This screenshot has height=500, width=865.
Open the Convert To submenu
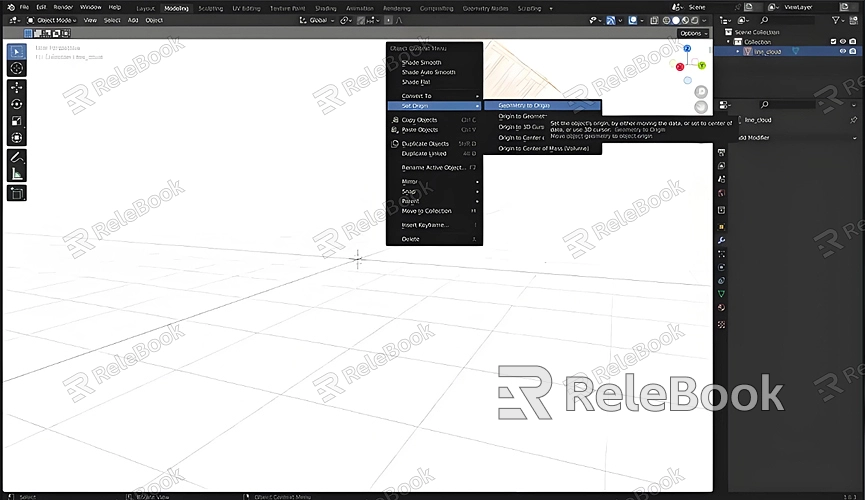435,96
